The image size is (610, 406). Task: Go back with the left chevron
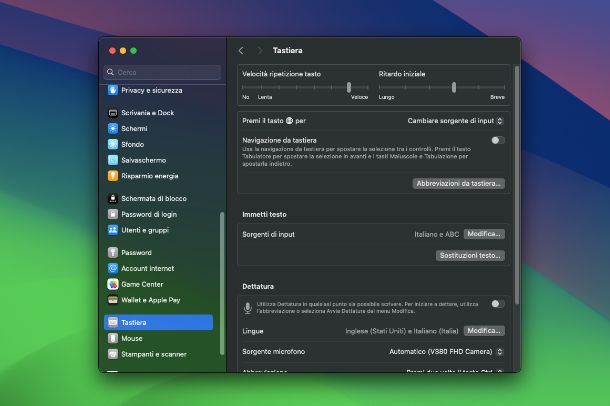[x=241, y=51]
